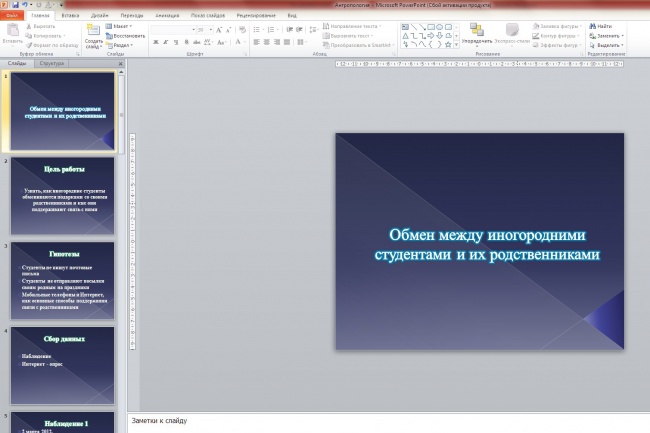Select the triangle shape
Viewport: 650px width, 433px height.
(x=405, y=36)
